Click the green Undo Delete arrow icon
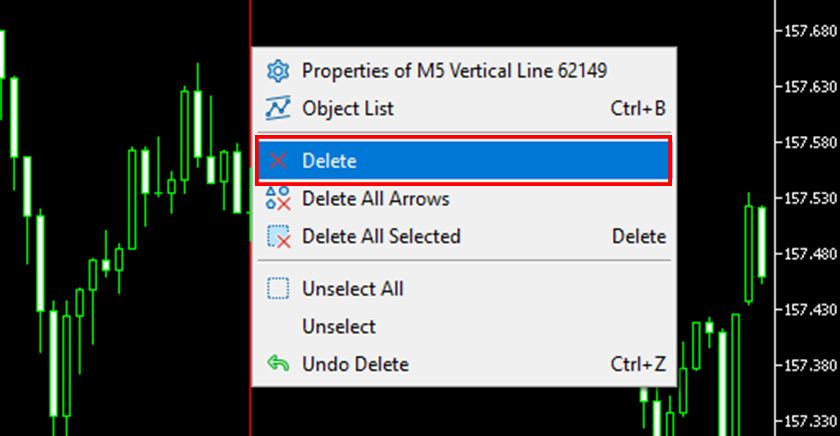The image size is (840, 436). (x=278, y=365)
